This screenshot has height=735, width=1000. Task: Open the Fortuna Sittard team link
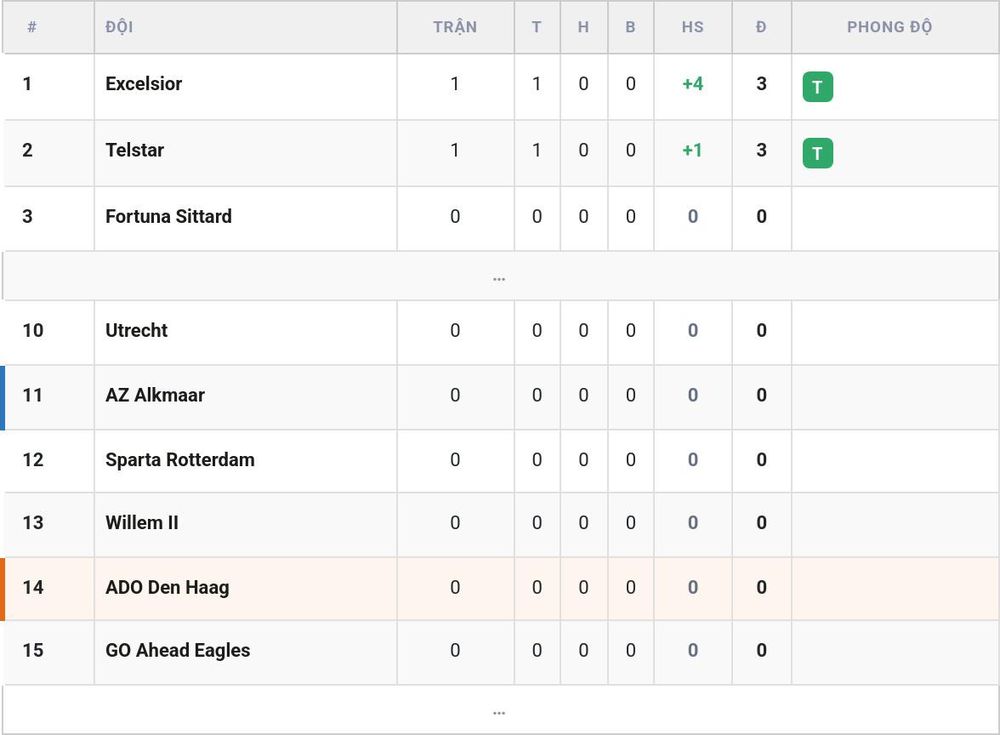coord(168,216)
